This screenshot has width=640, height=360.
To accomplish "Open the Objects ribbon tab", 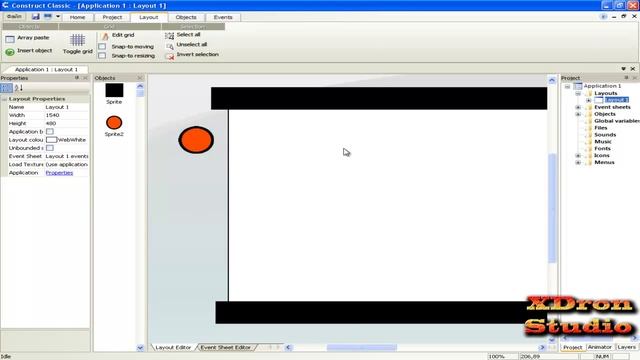I will click(186, 17).
